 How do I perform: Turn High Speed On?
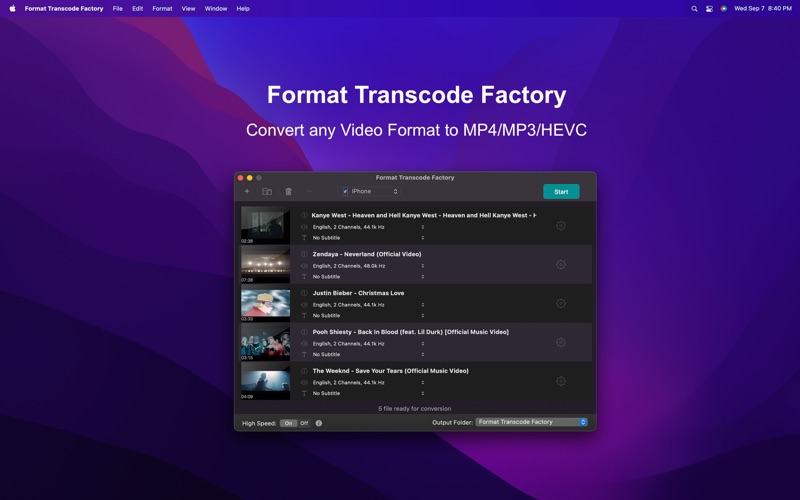[288, 423]
